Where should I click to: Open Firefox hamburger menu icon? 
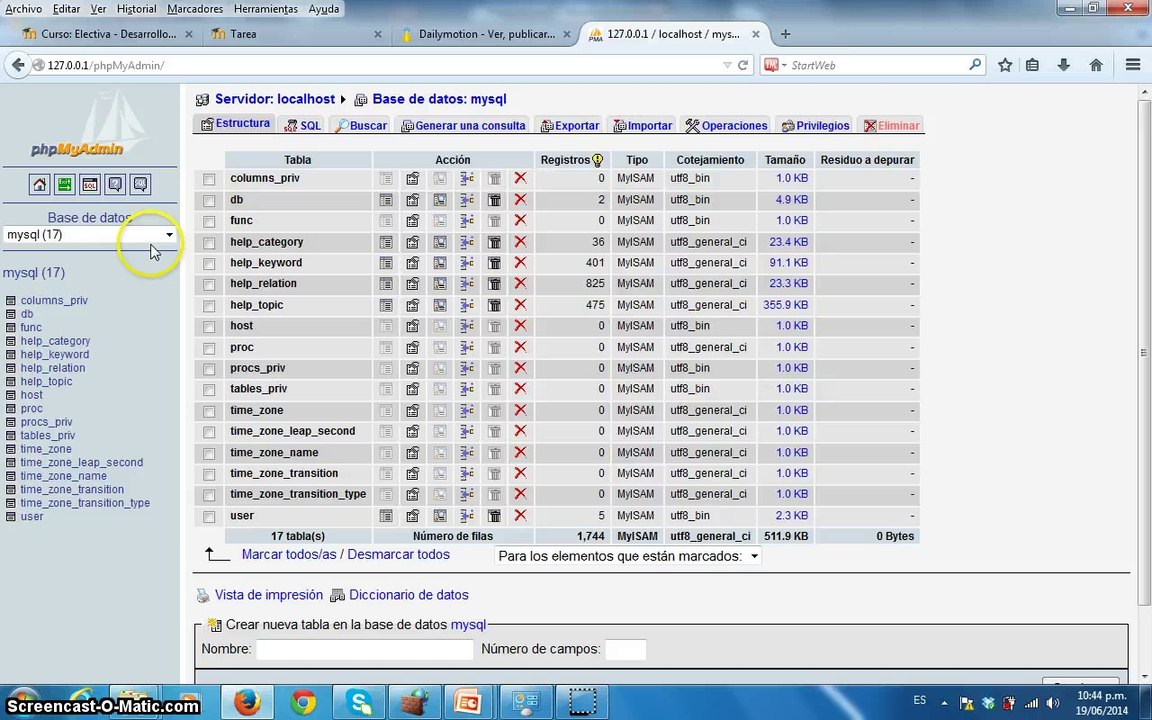[x=1133, y=65]
